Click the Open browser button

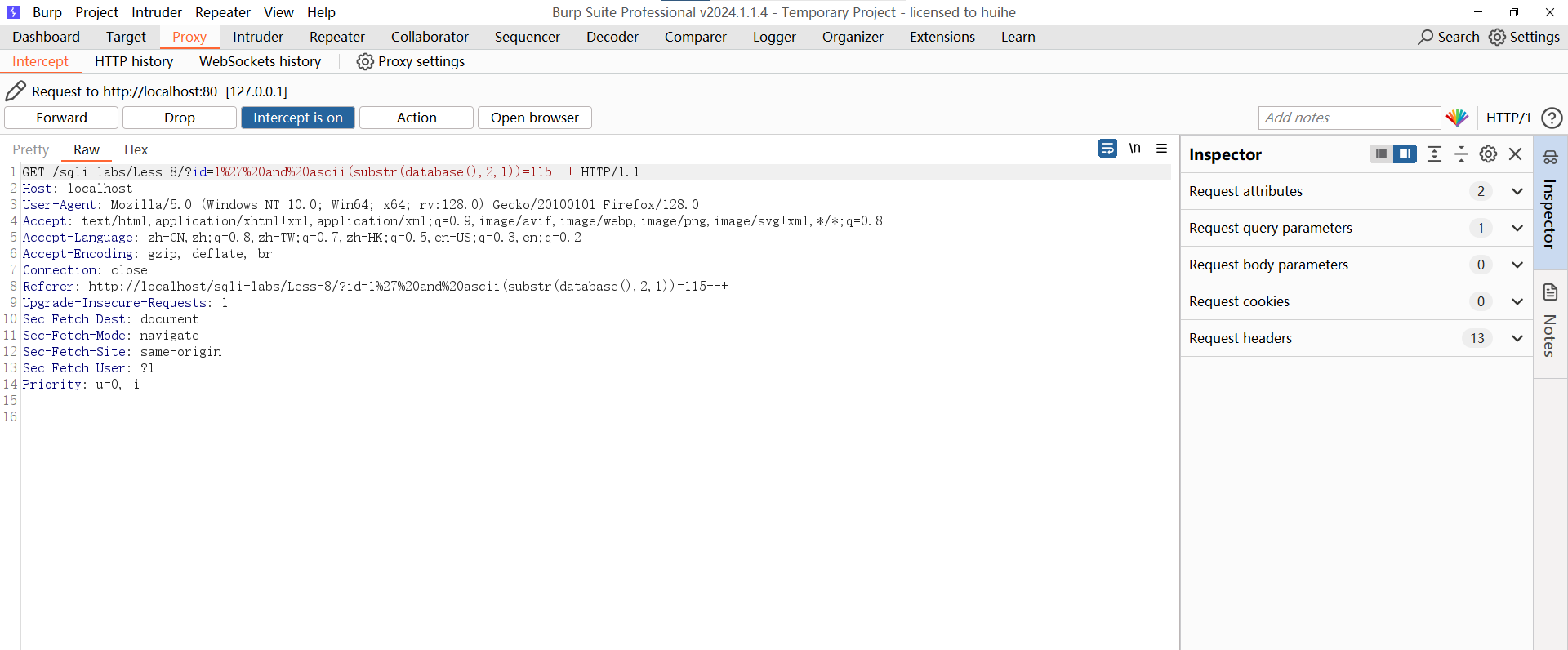click(x=535, y=118)
